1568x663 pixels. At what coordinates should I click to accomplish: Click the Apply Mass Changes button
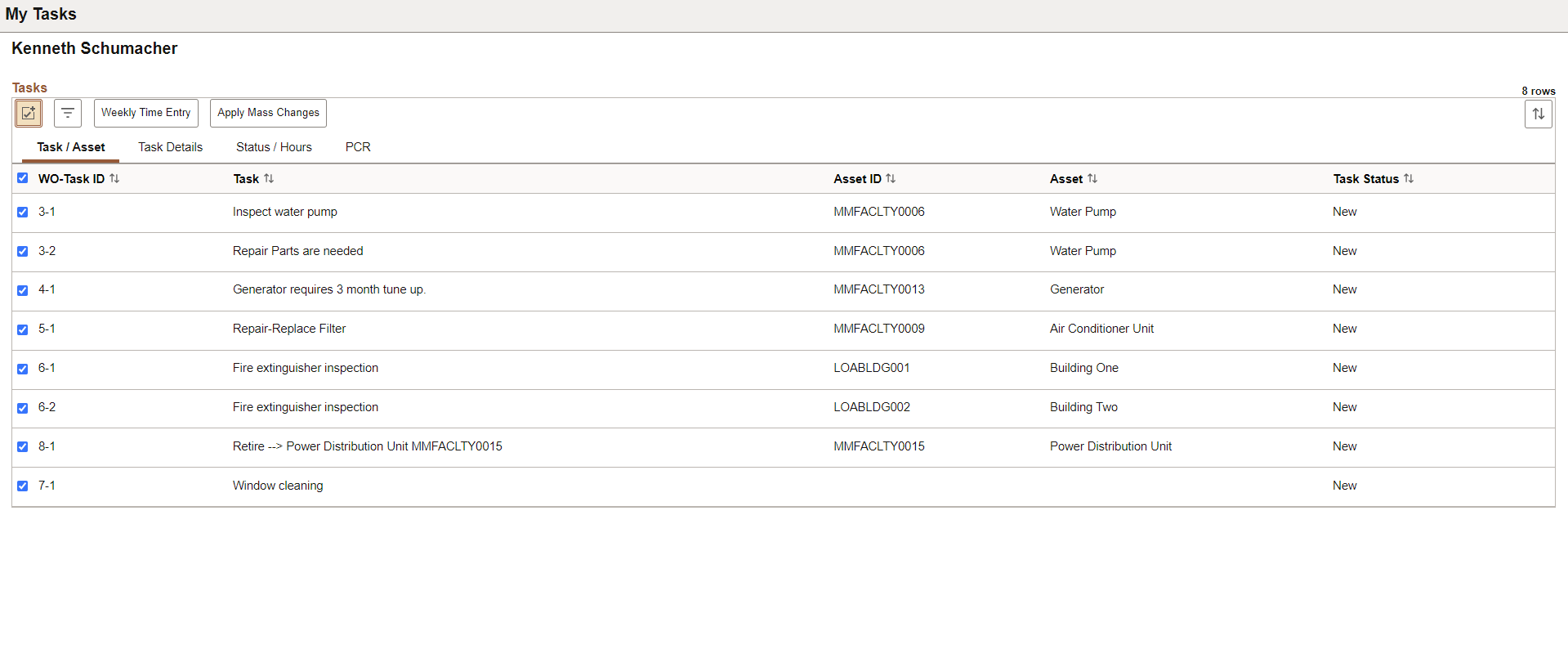(268, 113)
